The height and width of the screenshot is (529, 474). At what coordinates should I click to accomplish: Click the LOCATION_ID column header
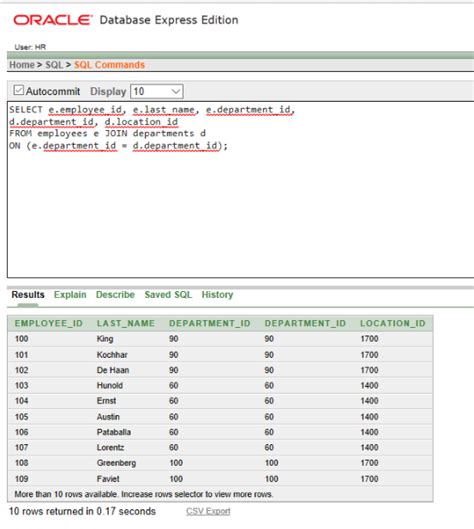(x=393, y=323)
